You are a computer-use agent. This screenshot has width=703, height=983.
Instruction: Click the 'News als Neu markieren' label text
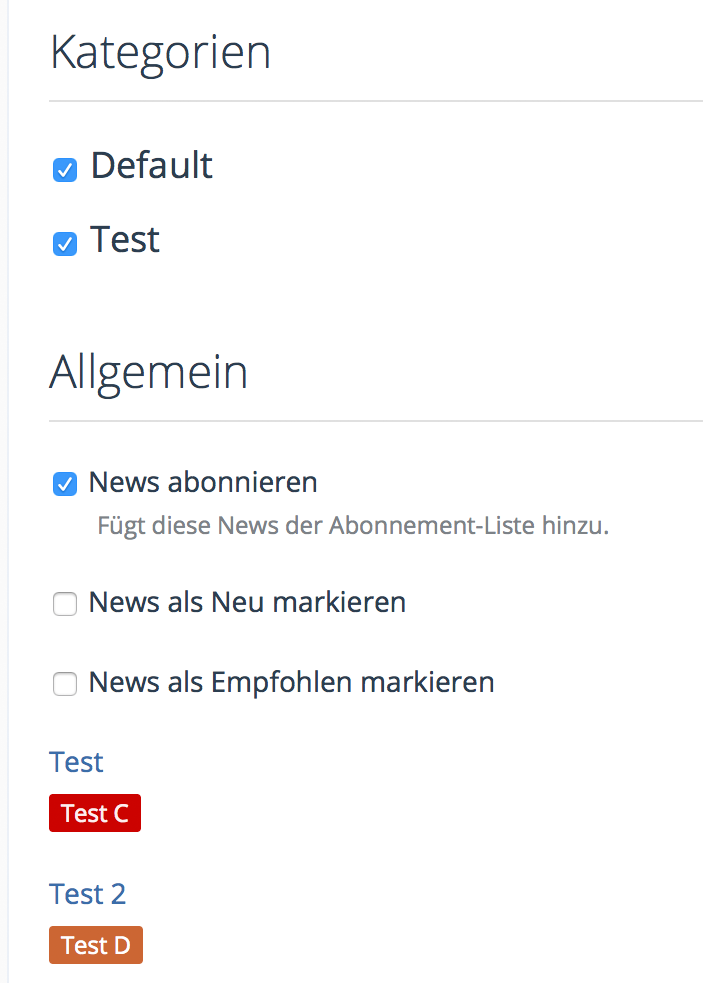tap(247, 602)
